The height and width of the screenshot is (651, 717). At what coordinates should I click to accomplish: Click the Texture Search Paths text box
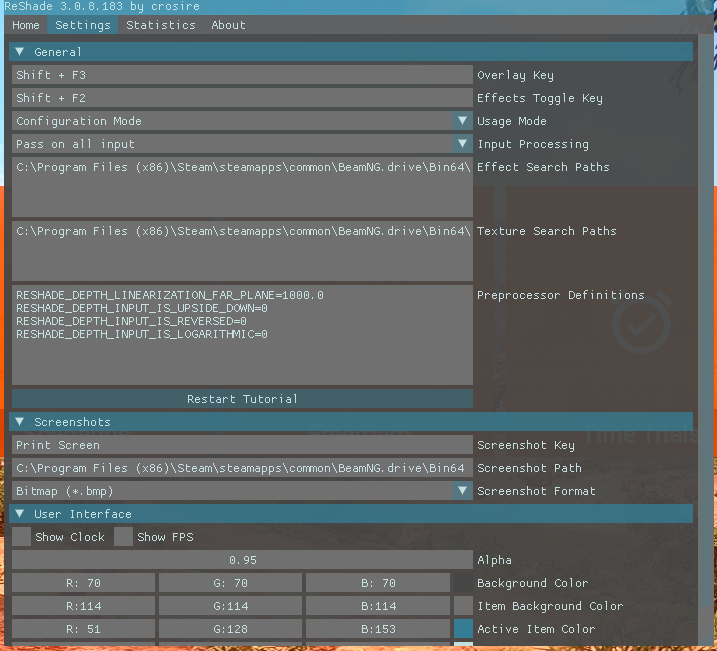(x=242, y=251)
